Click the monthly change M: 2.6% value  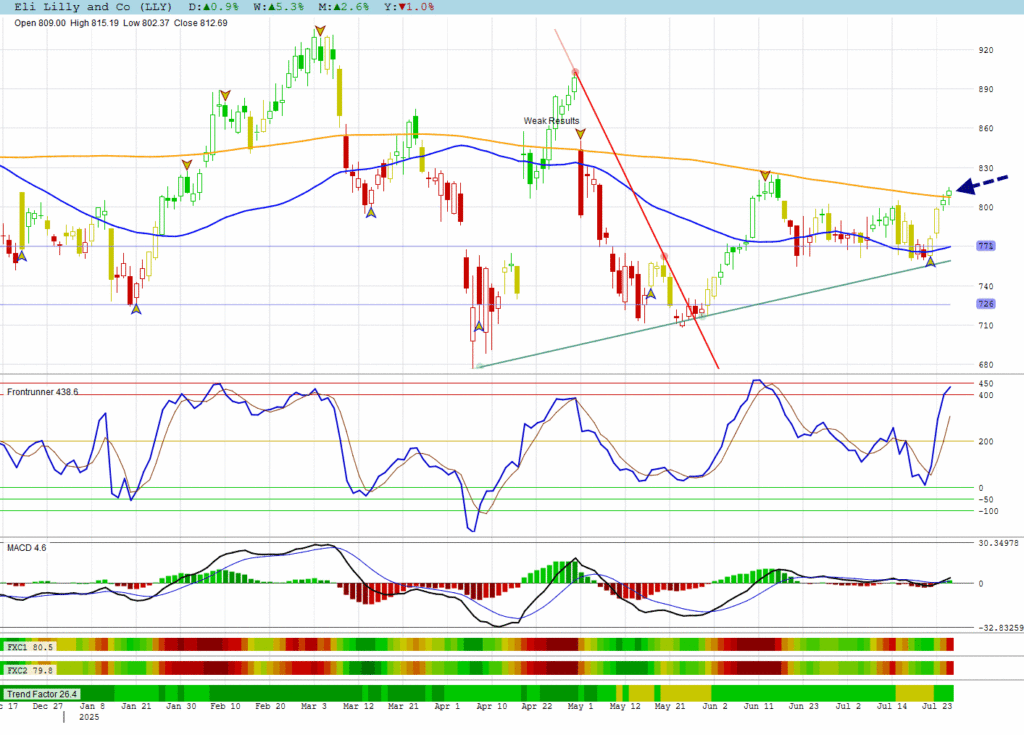(x=344, y=7)
